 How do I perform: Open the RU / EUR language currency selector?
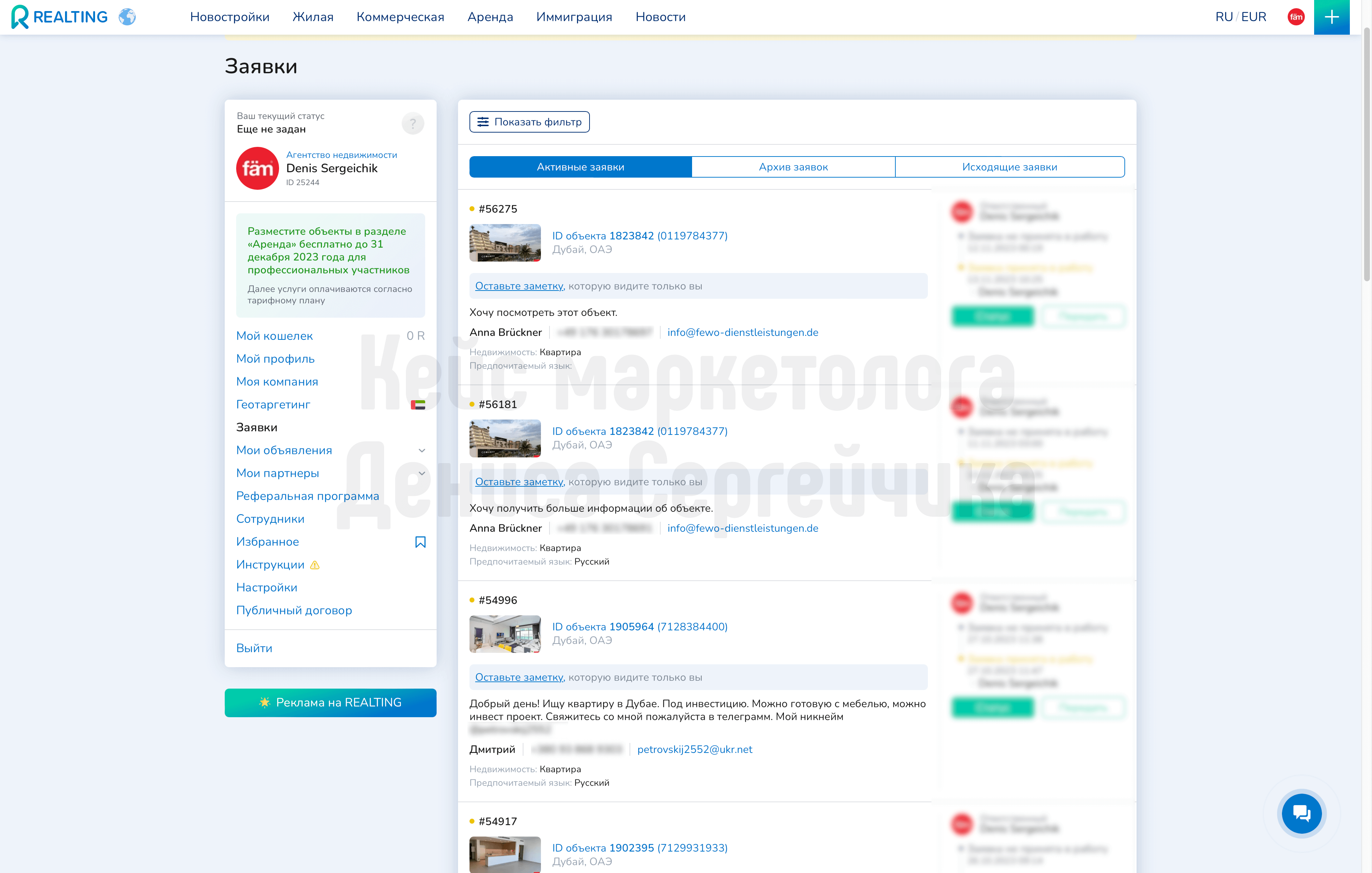point(1241,17)
